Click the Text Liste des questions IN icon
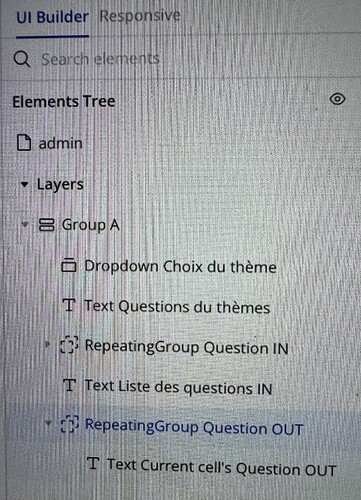 coord(70,385)
